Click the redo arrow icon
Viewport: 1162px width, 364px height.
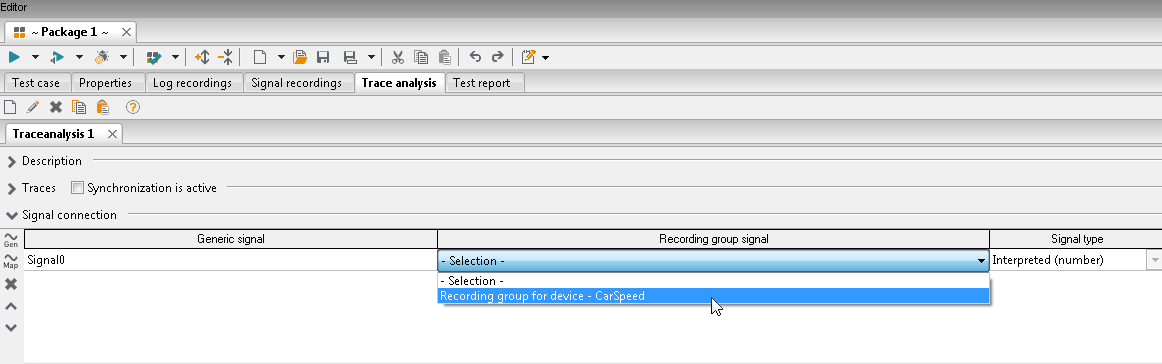point(498,57)
